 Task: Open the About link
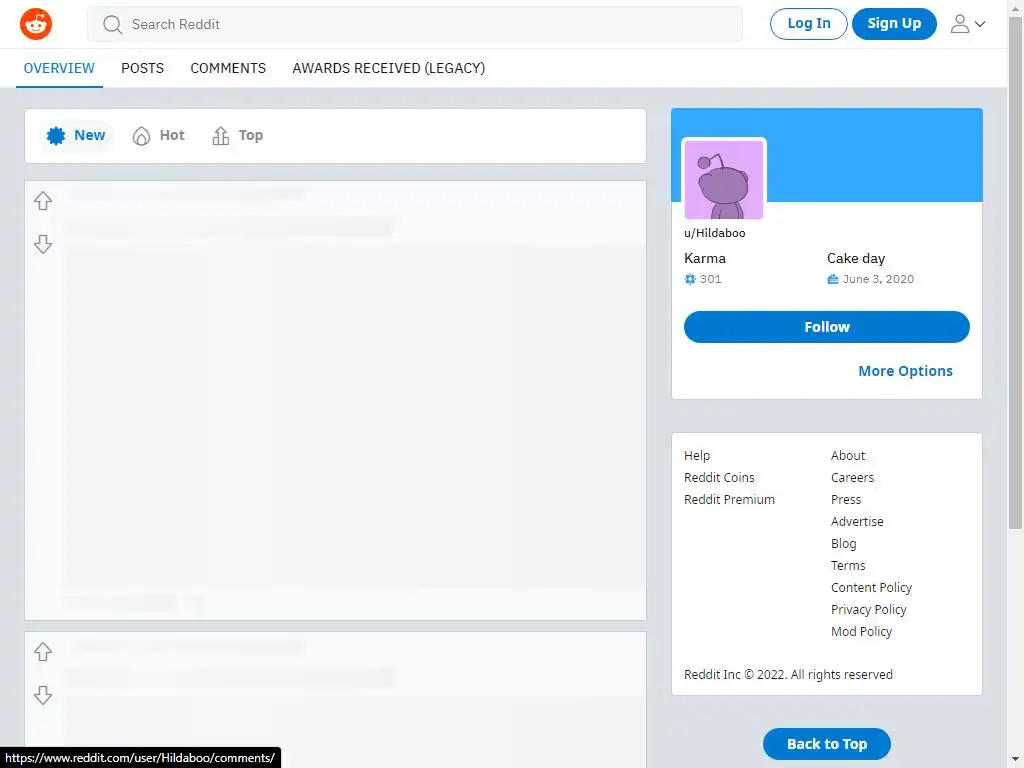tap(848, 456)
